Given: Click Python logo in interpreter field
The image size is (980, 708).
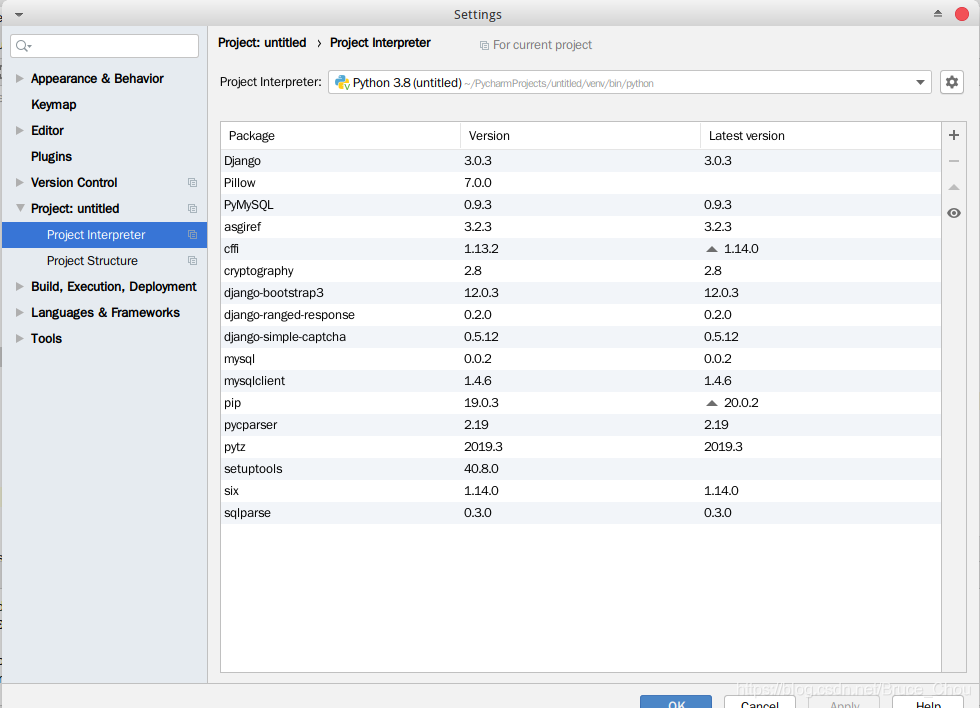Looking at the screenshot, I should (342, 82).
